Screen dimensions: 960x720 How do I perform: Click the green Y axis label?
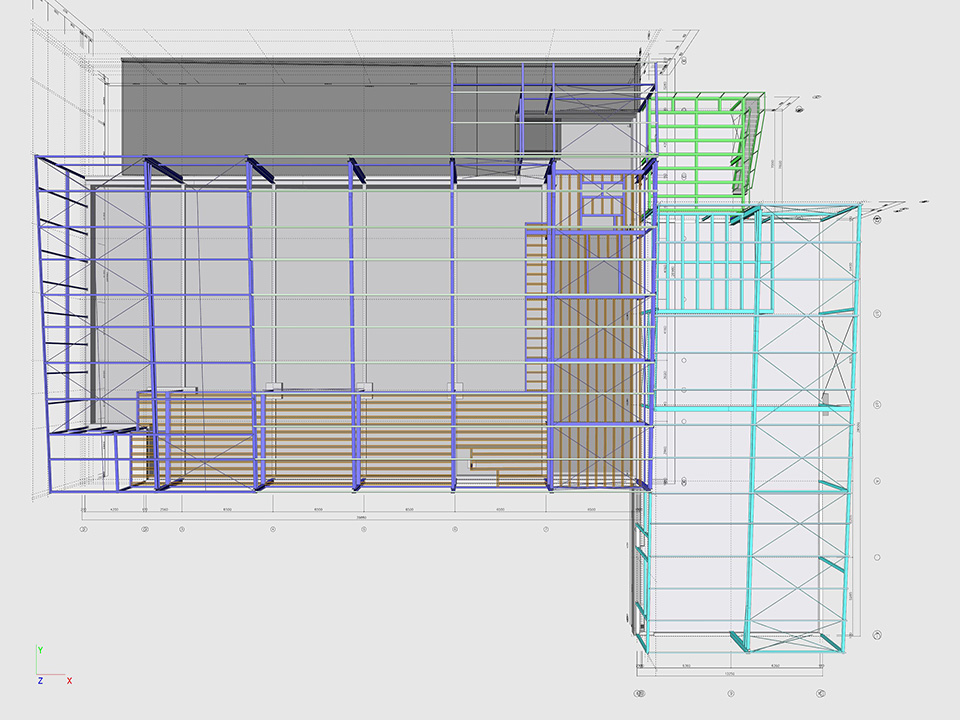click(x=39, y=650)
